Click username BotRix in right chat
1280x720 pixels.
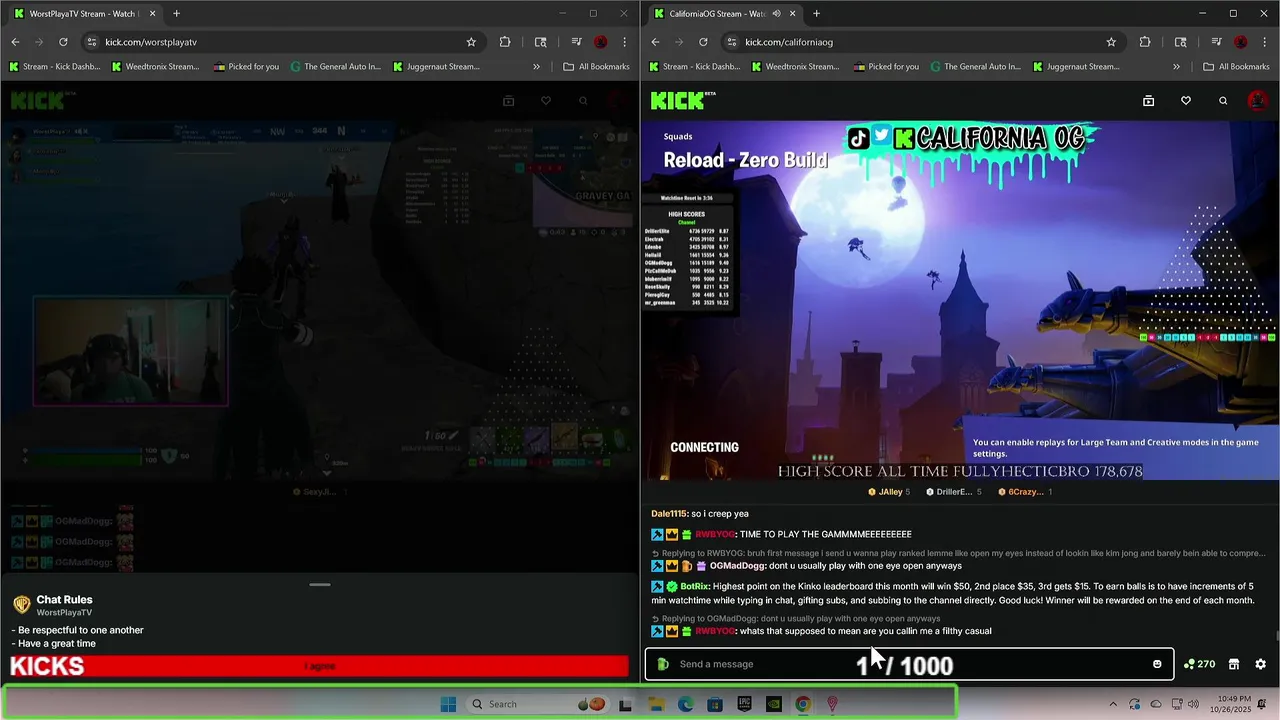pyautogui.click(x=694, y=586)
